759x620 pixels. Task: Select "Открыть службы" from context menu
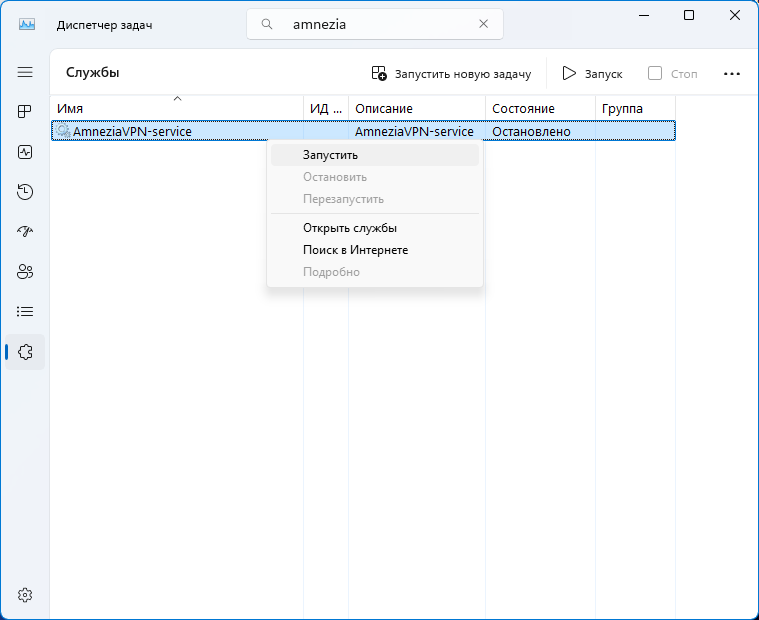[x=349, y=228]
